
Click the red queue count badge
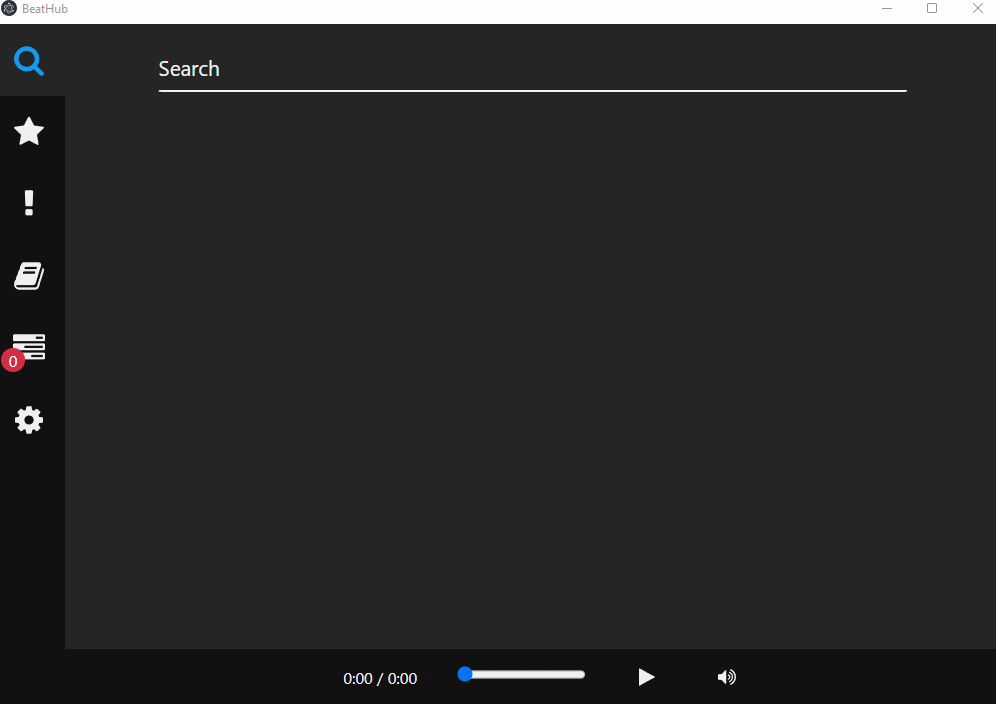tap(13, 361)
